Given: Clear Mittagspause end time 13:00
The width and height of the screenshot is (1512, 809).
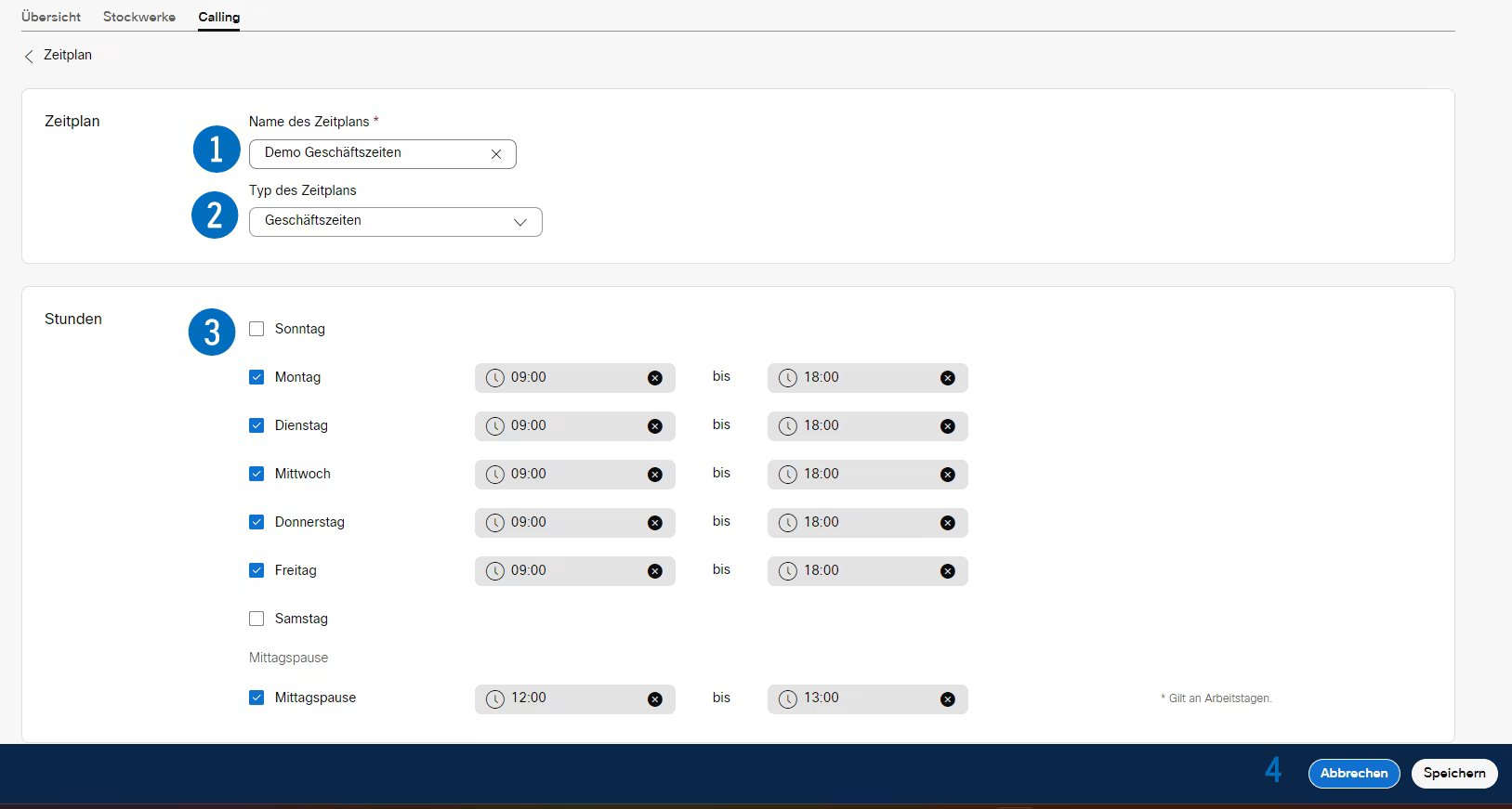Looking at the screenshot, I should click(x=947, y=699).
